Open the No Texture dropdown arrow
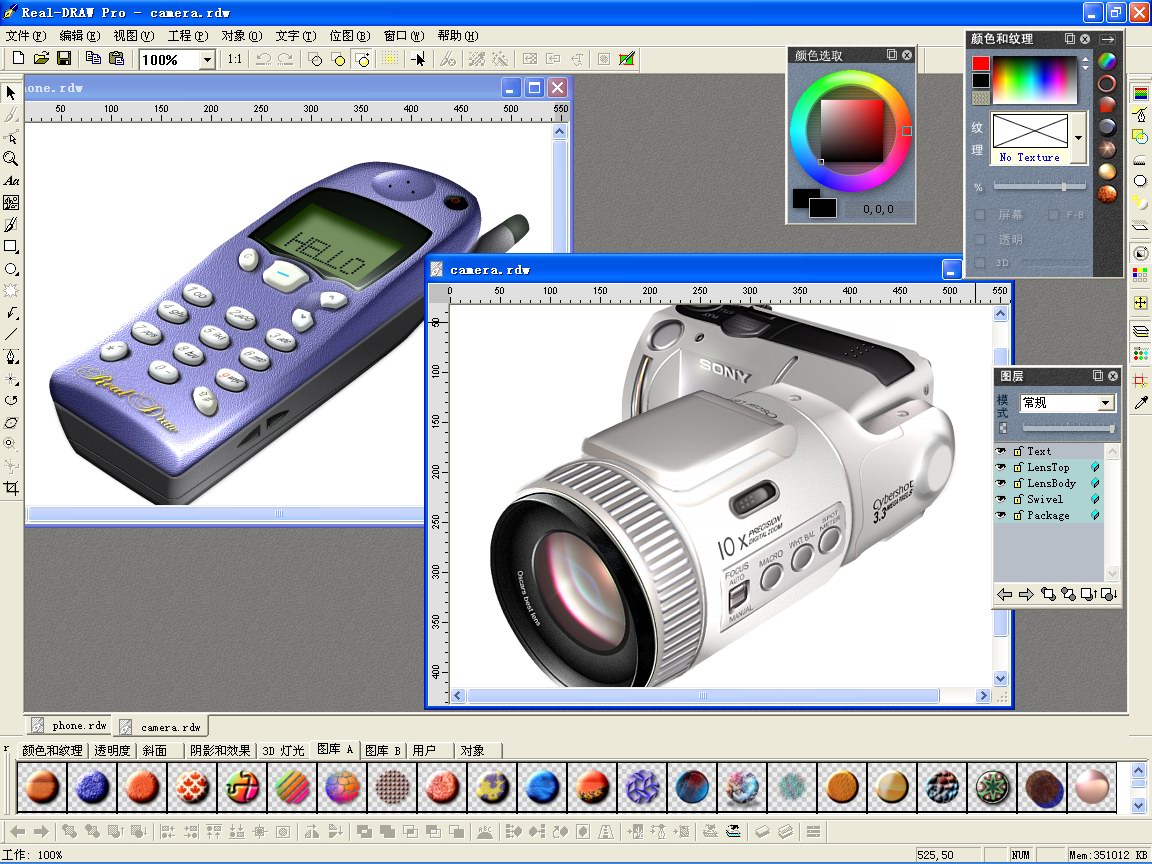The image size is (1152, 864). tap(1078, 137)
